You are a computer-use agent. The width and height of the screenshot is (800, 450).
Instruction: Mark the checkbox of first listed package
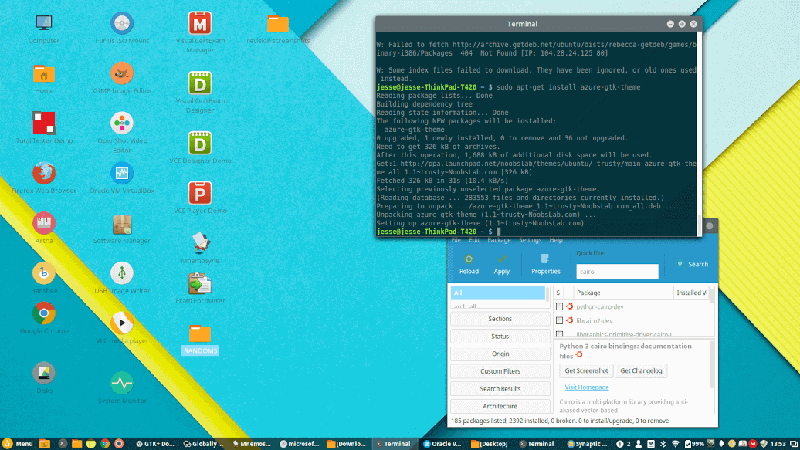coord(560,306)
